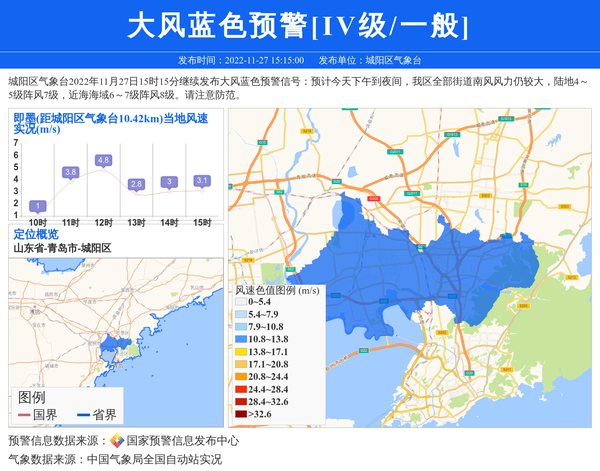Select the 4.8 wind speed marker at 12时
Image resolution: width=600 pixels, height=471 pixels.
[103, 160]
